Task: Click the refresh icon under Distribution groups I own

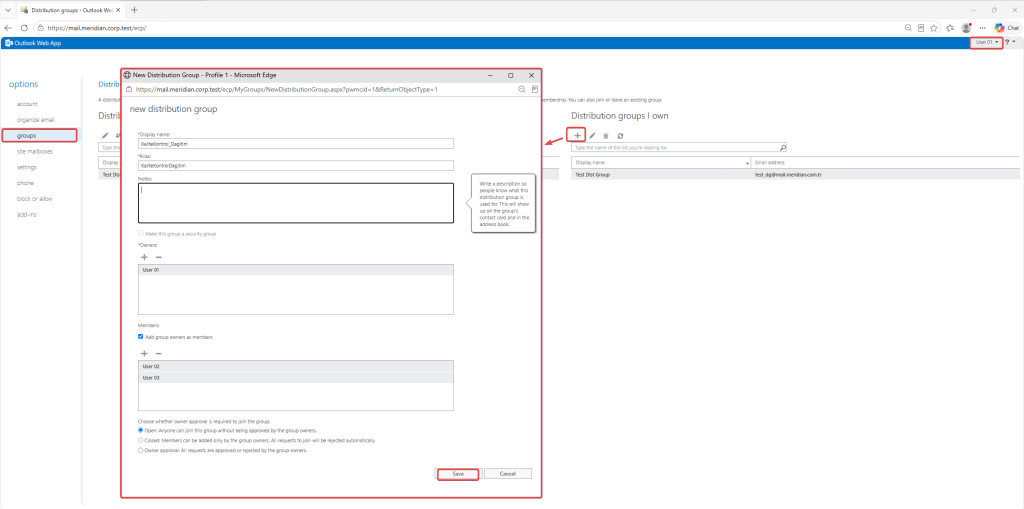Action: point(620,136)
